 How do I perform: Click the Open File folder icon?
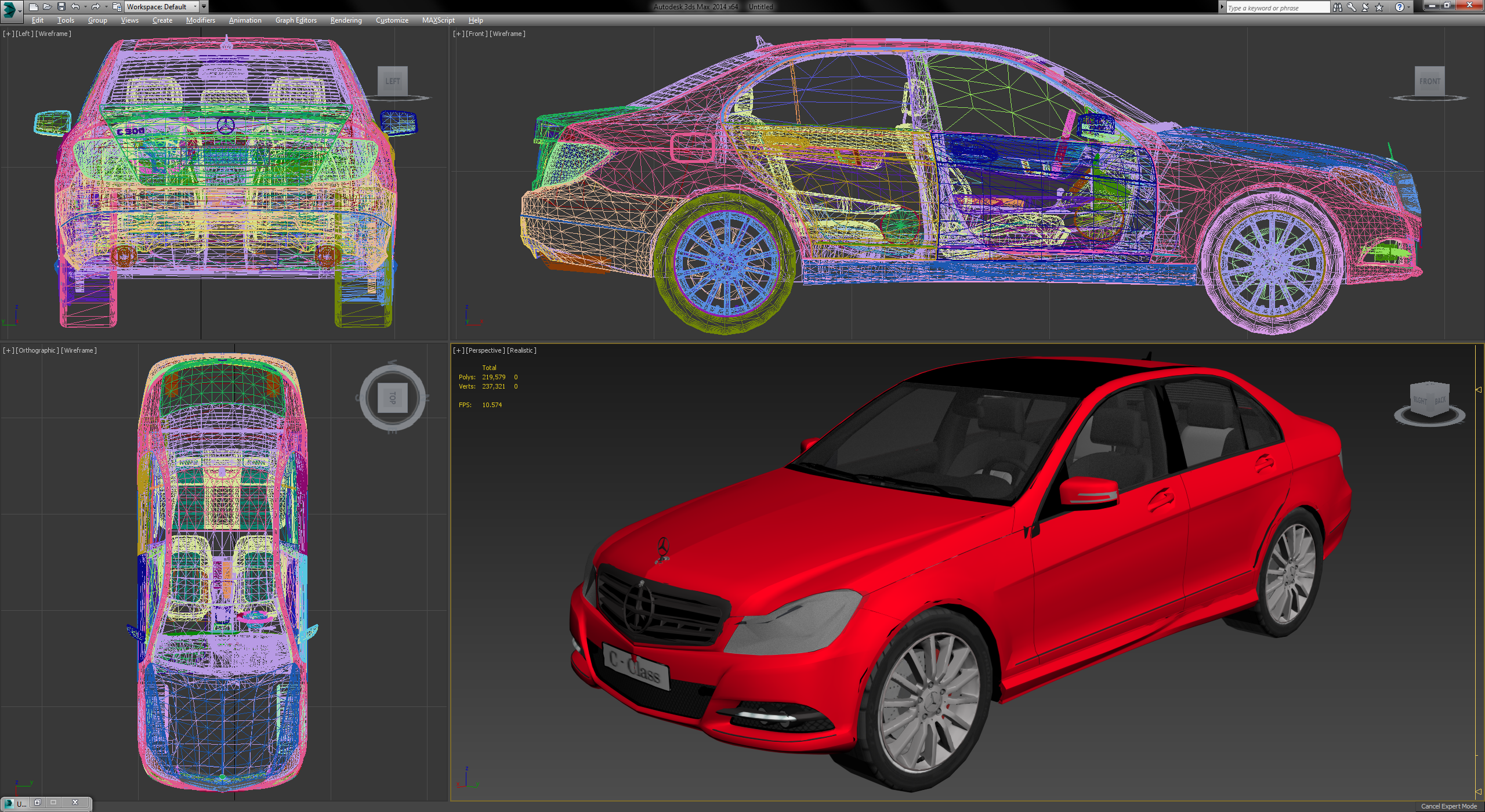coord(47,7)
